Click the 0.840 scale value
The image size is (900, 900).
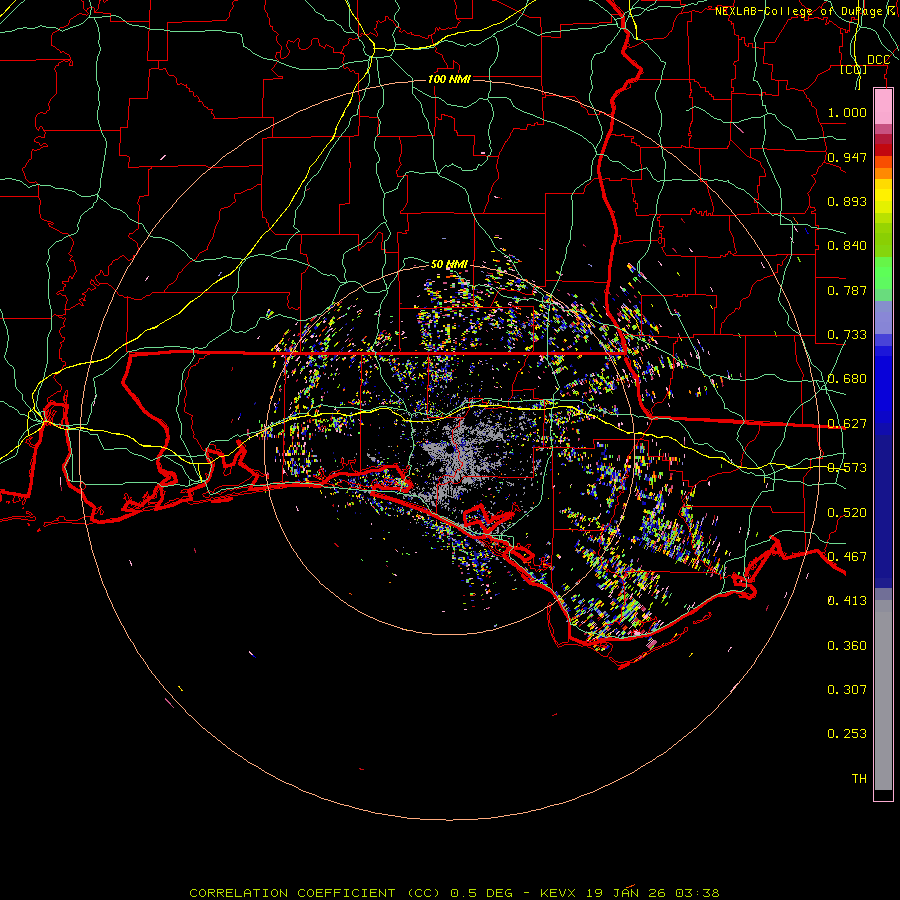click(x=847, y=246)
